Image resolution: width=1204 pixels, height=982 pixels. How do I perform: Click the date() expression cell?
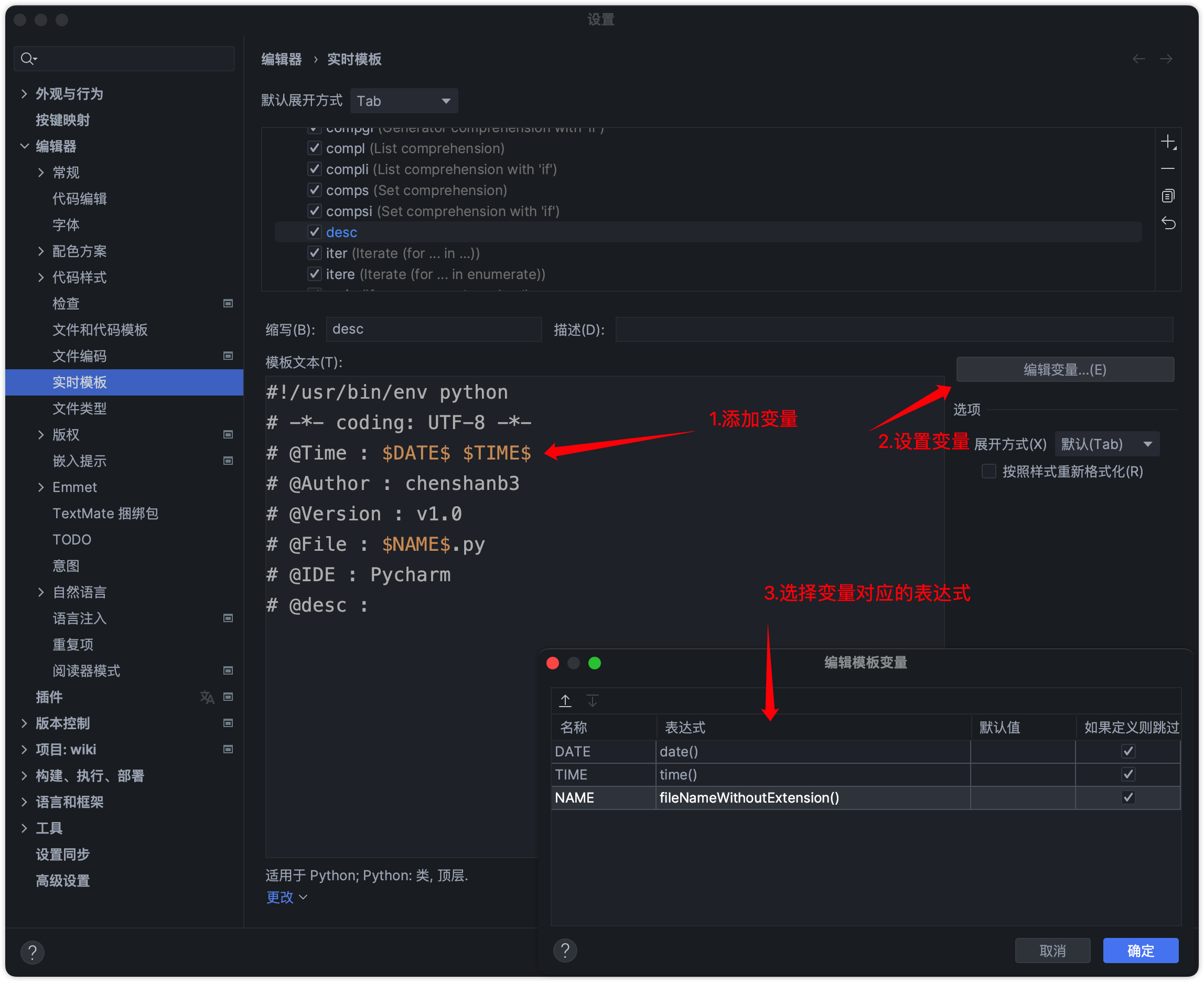(x=813, y=751)
